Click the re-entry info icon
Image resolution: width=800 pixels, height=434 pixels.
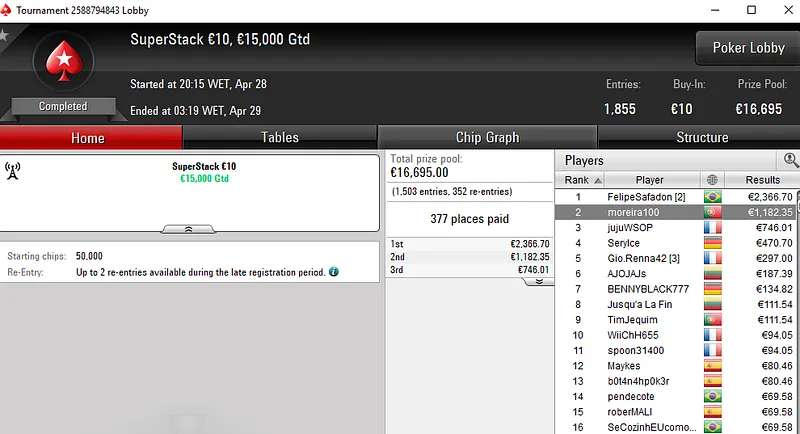click(333, 271)
